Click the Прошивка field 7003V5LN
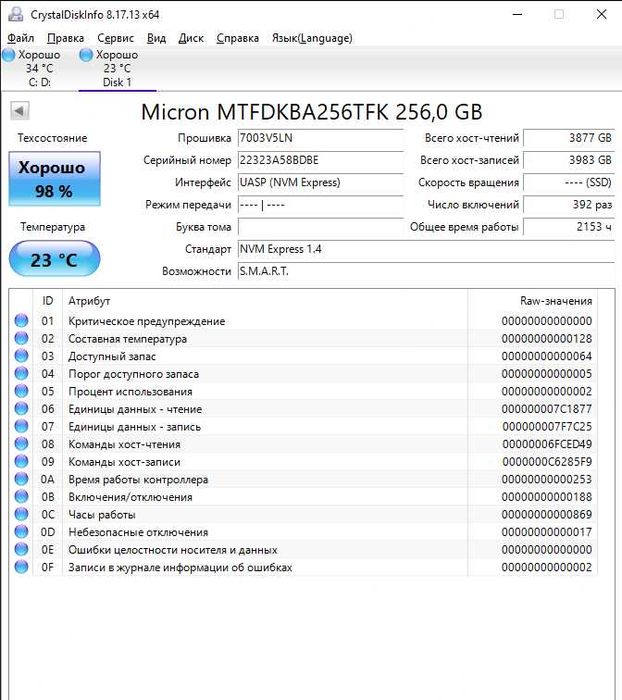622x700 pixels. click(x=321, y=138)
